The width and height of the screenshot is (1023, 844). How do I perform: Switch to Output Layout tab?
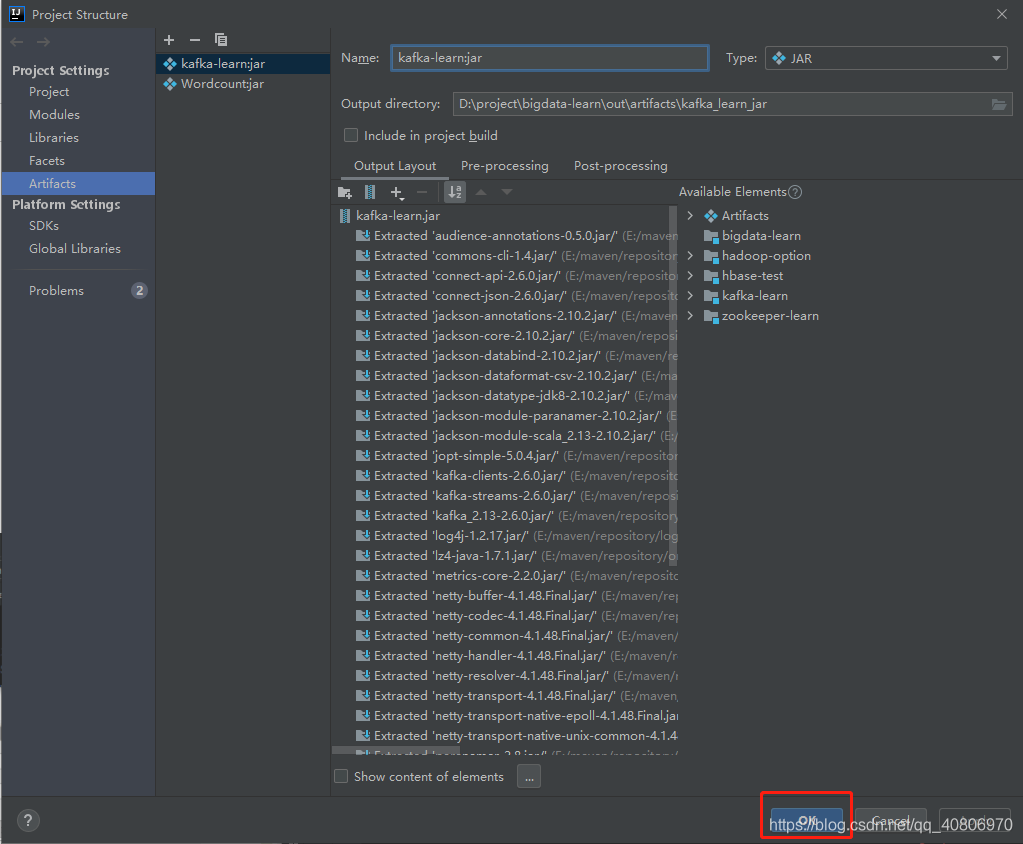point(395,166)
